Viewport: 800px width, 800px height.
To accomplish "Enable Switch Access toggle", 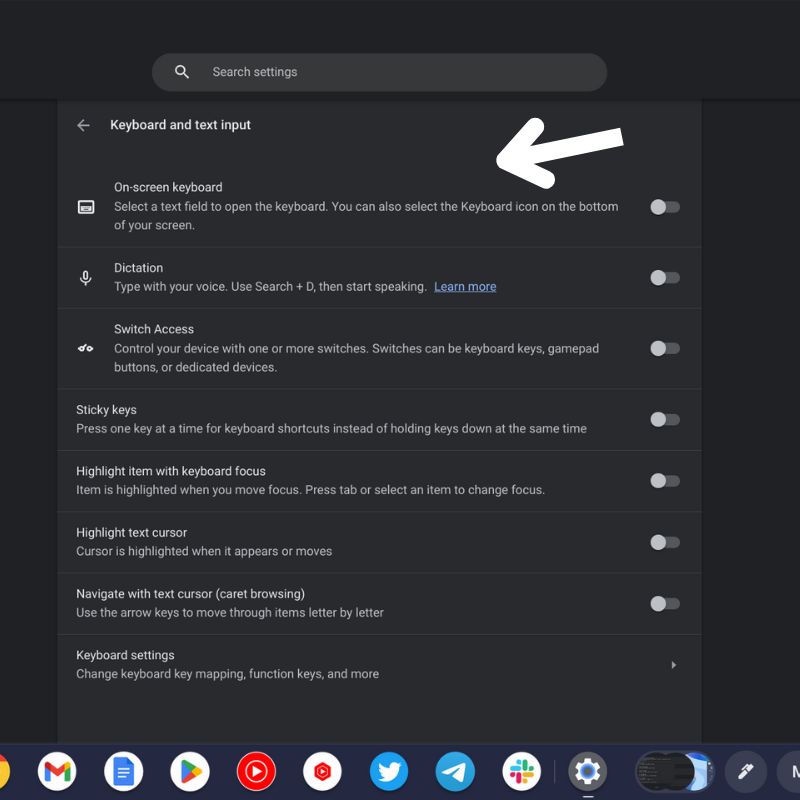I will [664, 349].
